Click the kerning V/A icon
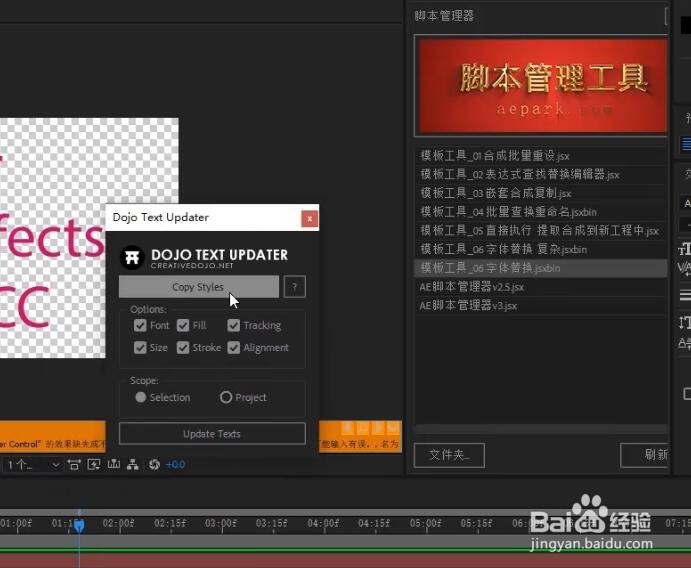 pyautogui.click(x=684, y=267)
